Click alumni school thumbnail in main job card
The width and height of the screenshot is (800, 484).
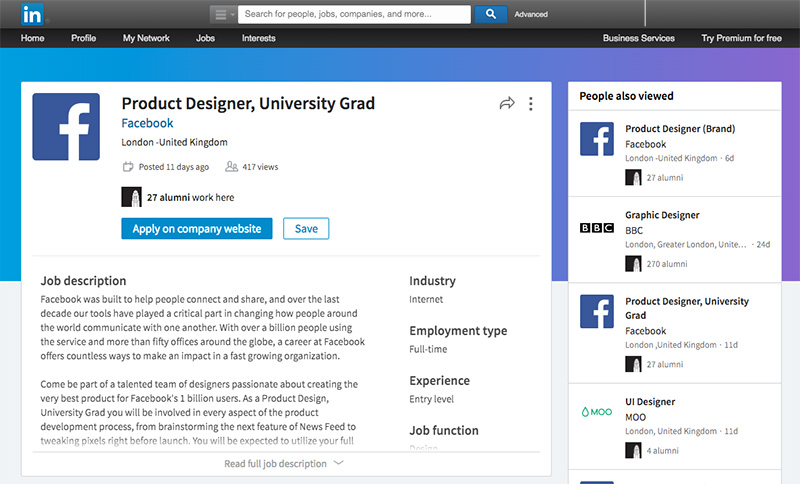coord(131,197)
